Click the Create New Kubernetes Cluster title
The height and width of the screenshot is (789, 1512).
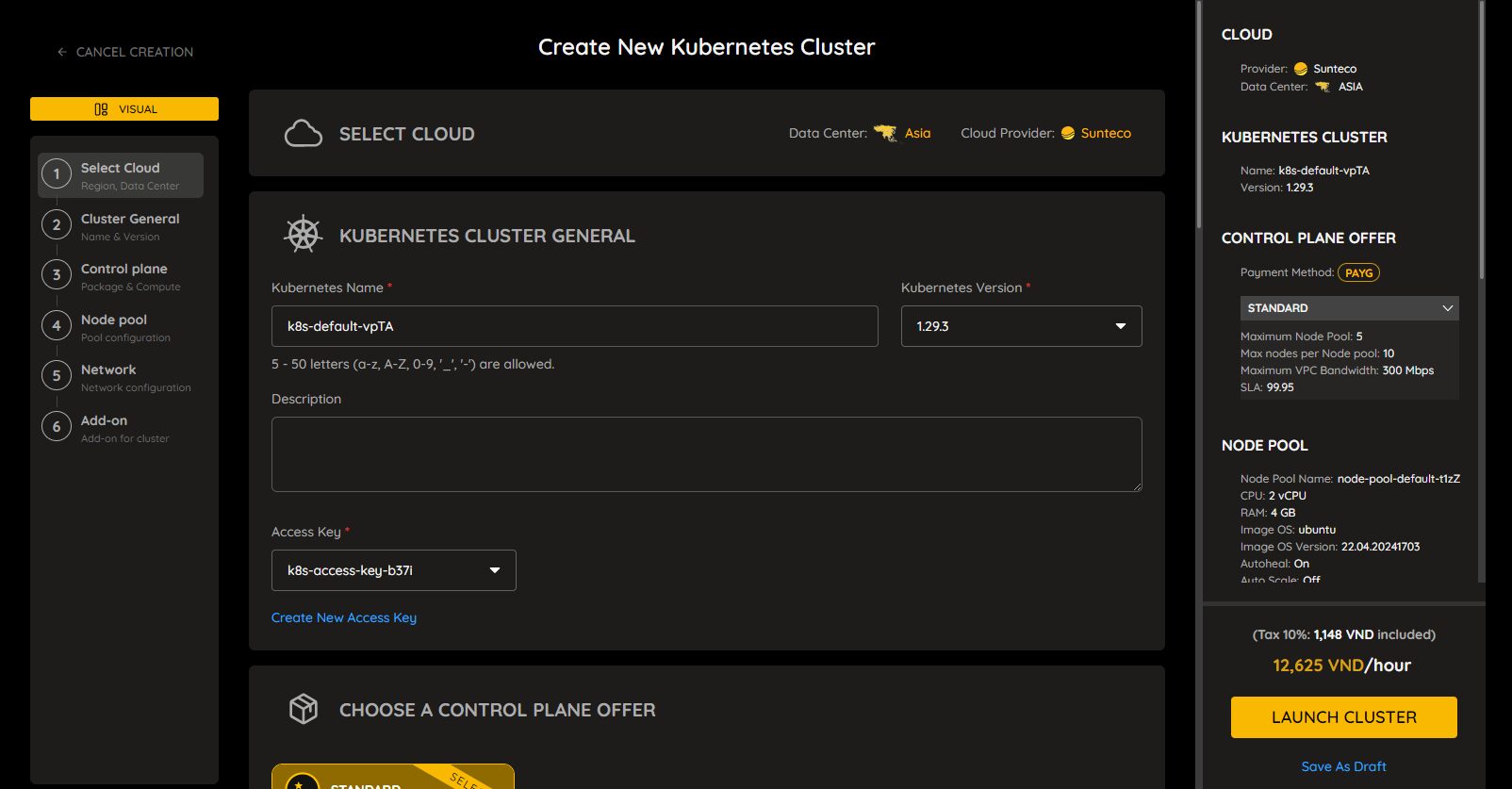(x=707, y=47)
